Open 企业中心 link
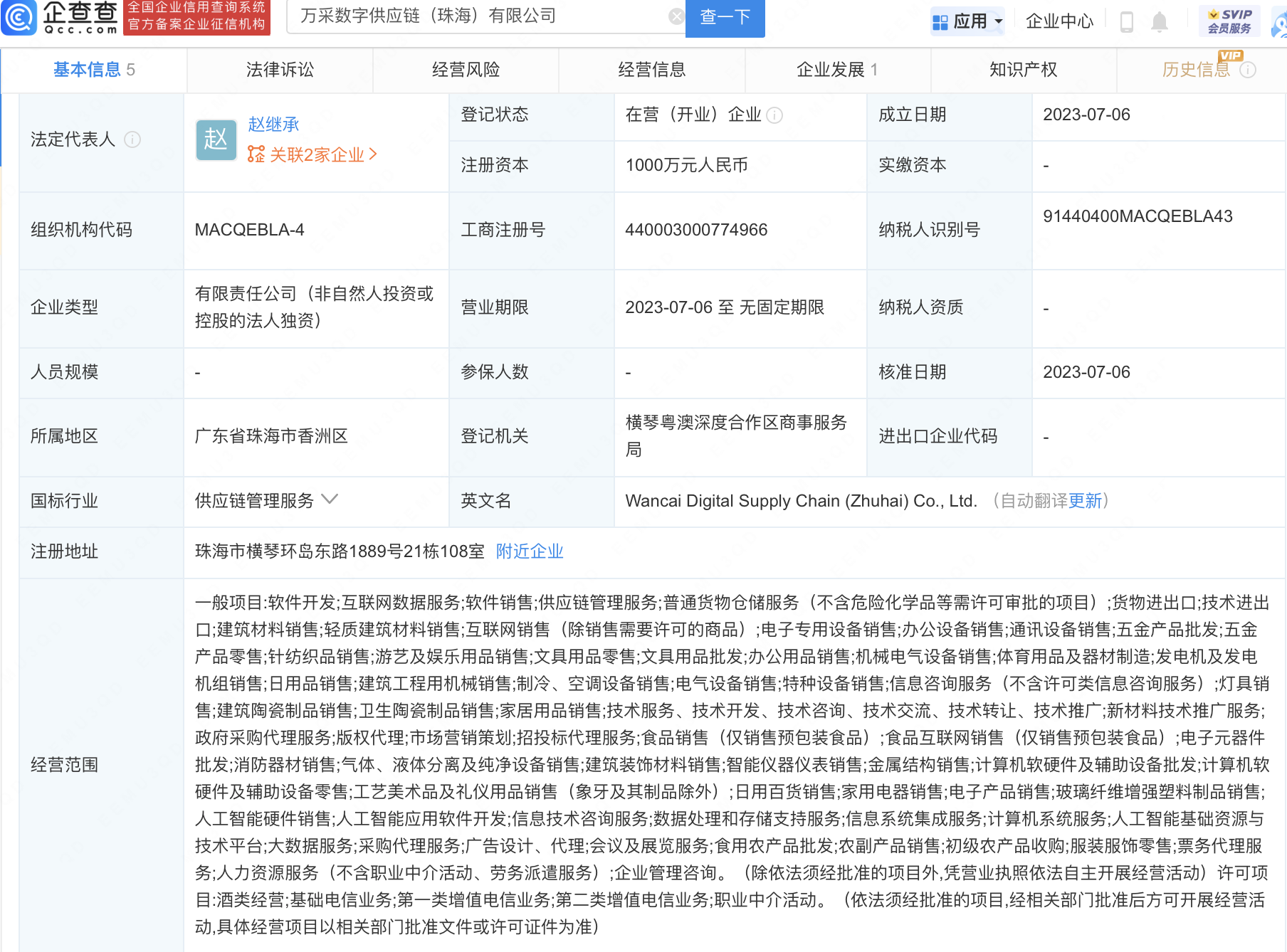This screenshot has height=952, width=1287. point(1059,21)
